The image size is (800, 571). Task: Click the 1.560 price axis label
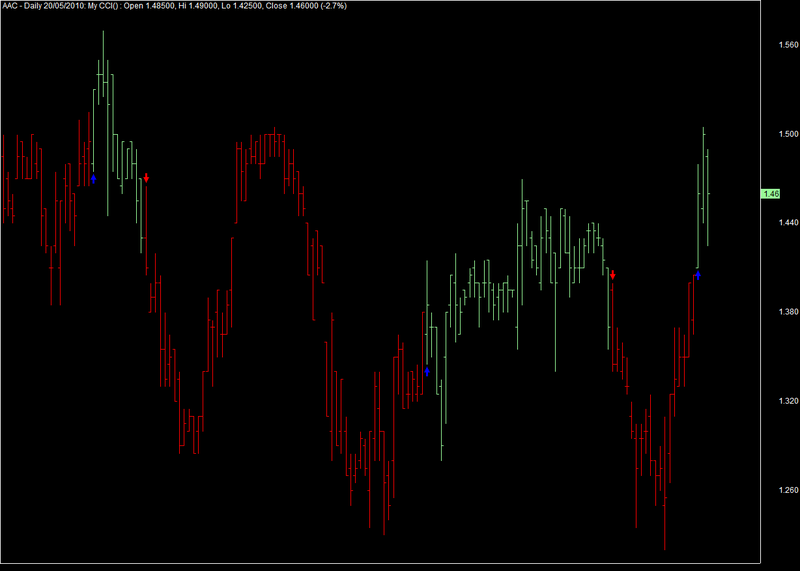click(x=788, y=45)
